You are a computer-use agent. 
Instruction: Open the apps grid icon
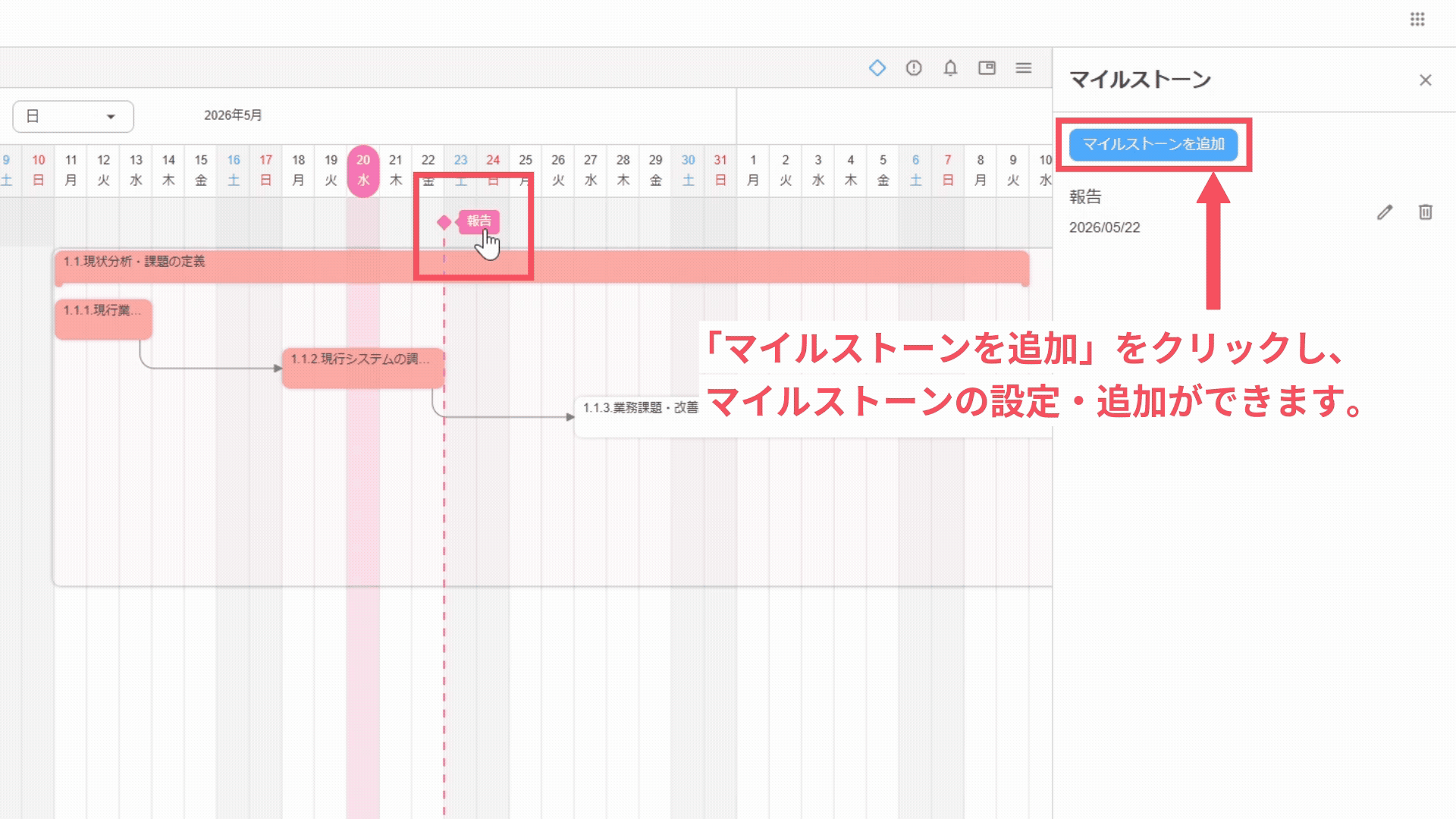pyautogui.click(x=1417, y=20)
